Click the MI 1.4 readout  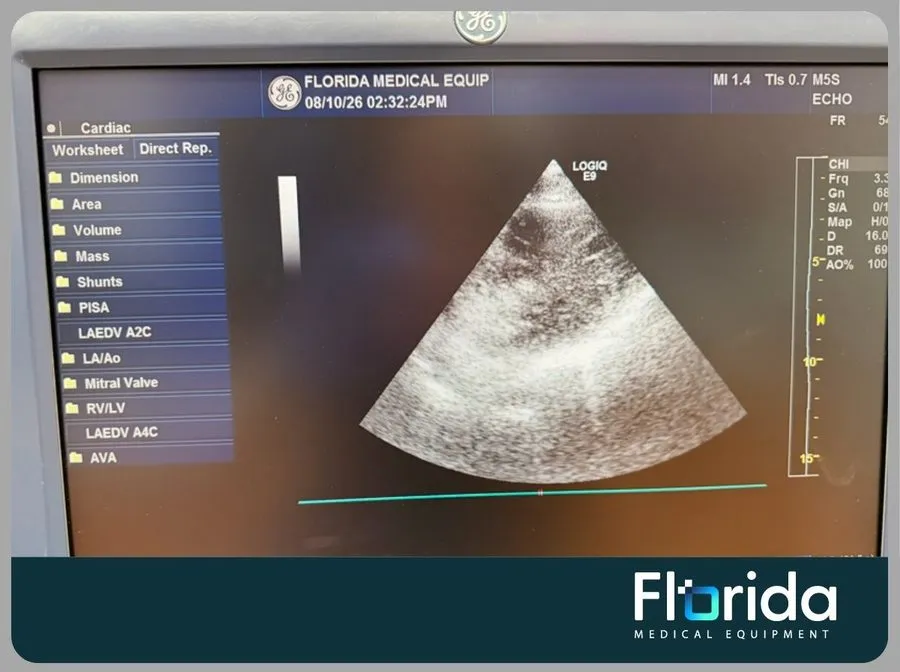(x=732, y=80)
